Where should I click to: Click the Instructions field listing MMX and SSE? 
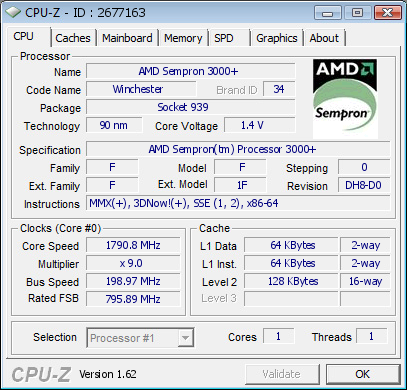[x=238, y=203]
